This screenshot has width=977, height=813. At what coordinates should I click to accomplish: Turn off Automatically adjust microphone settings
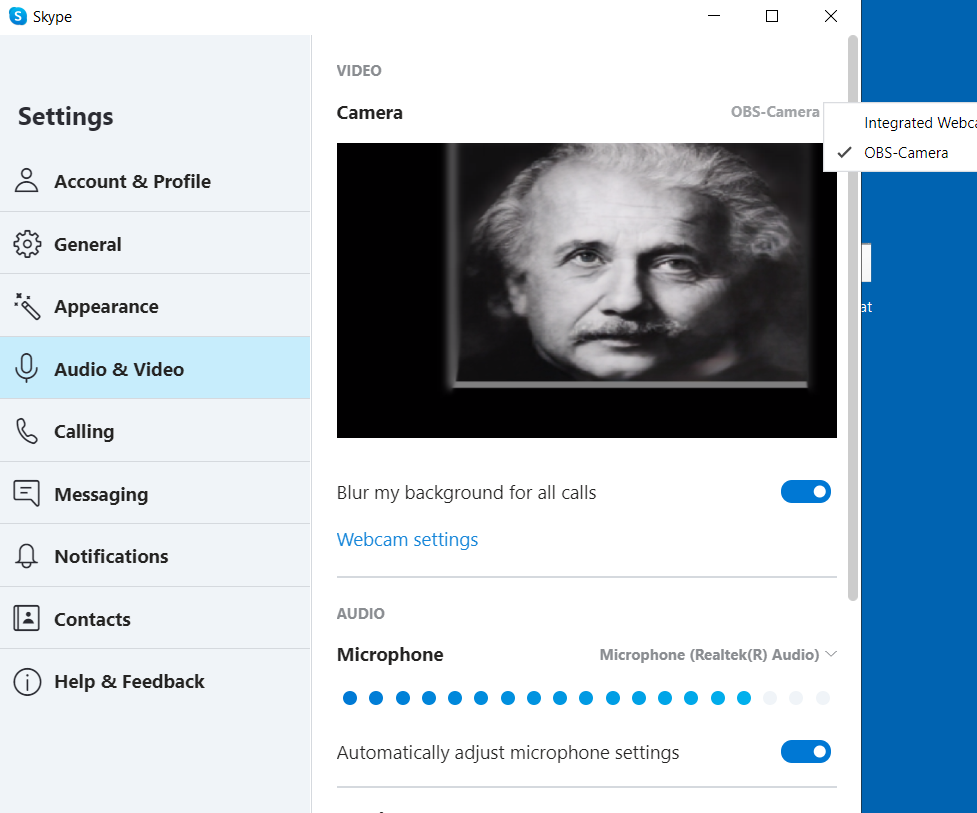805,752
